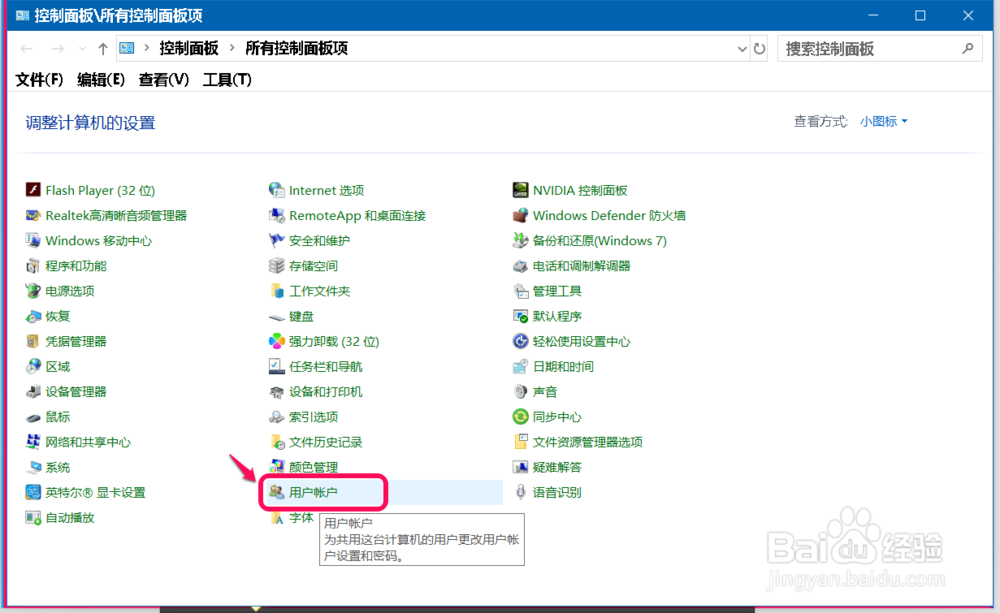Click the 所有控制面板项 breadcrumb
The height and width of the screenshot is (613, 1000).
[297, 48]
